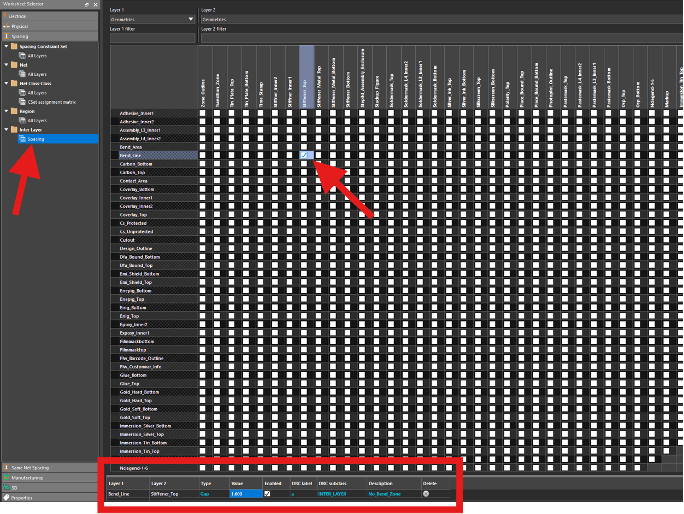
Task: Open the Electrical worksheet section
Action: (50, 16)
